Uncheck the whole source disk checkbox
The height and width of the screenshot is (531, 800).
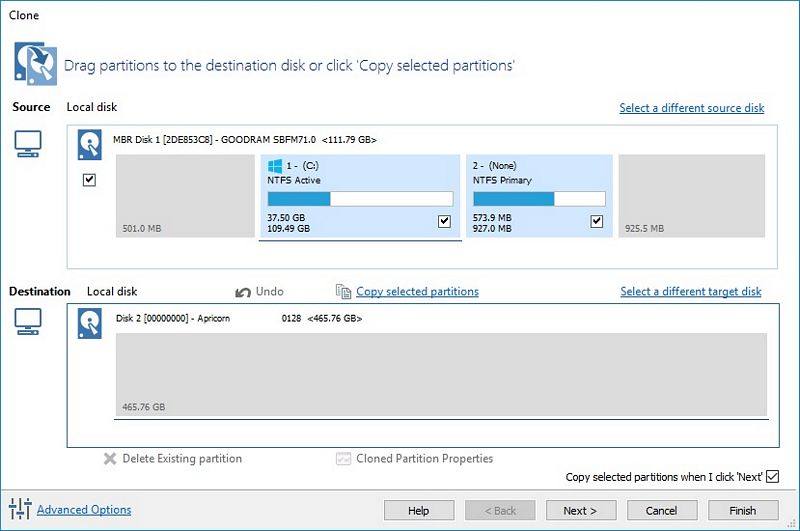point(89,180)
